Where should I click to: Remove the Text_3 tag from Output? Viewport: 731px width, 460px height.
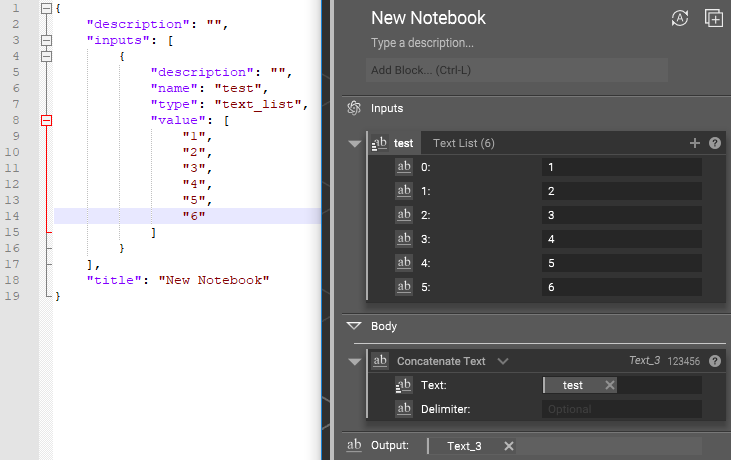(x=509, y=446)
